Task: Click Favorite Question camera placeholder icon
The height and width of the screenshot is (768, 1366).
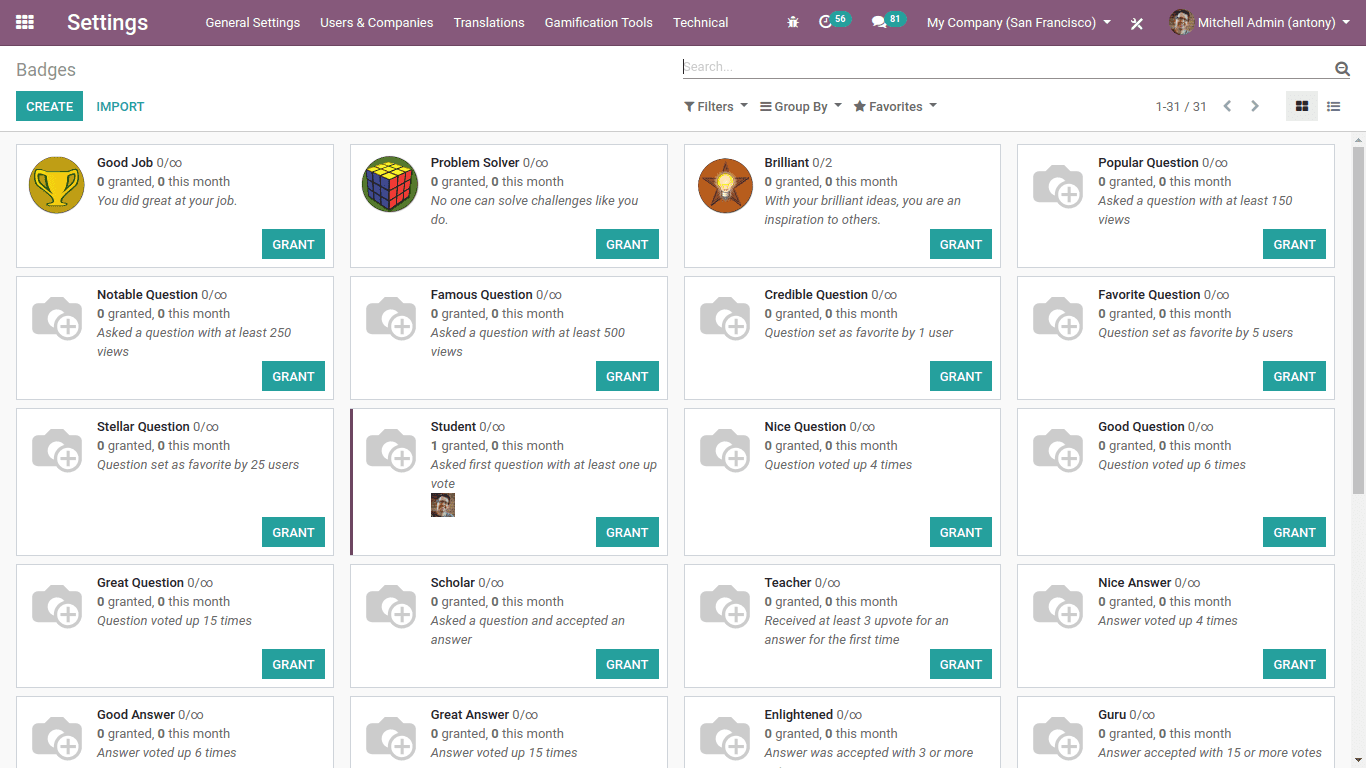Action: 1058,317
